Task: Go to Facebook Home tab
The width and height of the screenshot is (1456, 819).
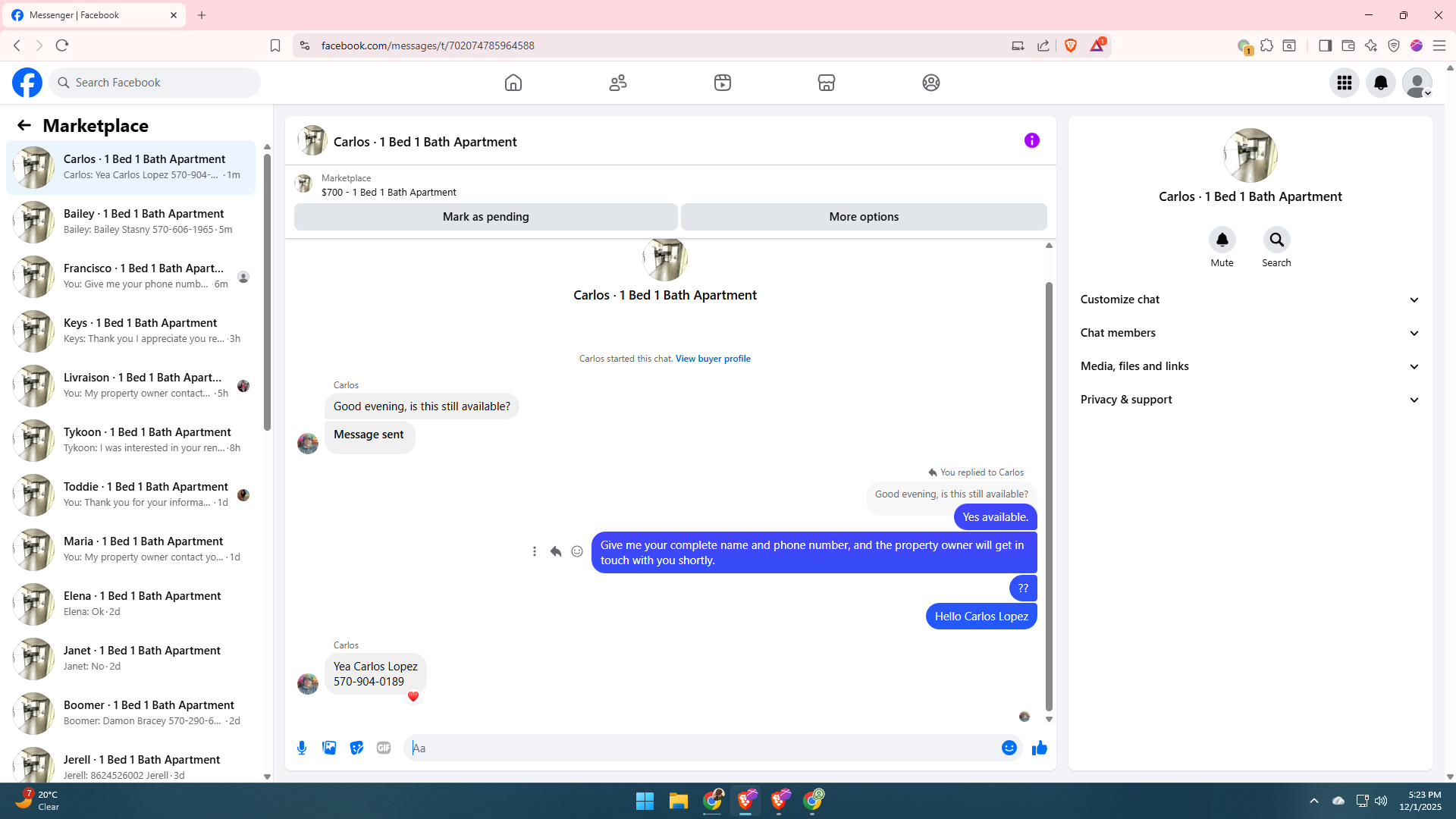Action: (513, 83)
